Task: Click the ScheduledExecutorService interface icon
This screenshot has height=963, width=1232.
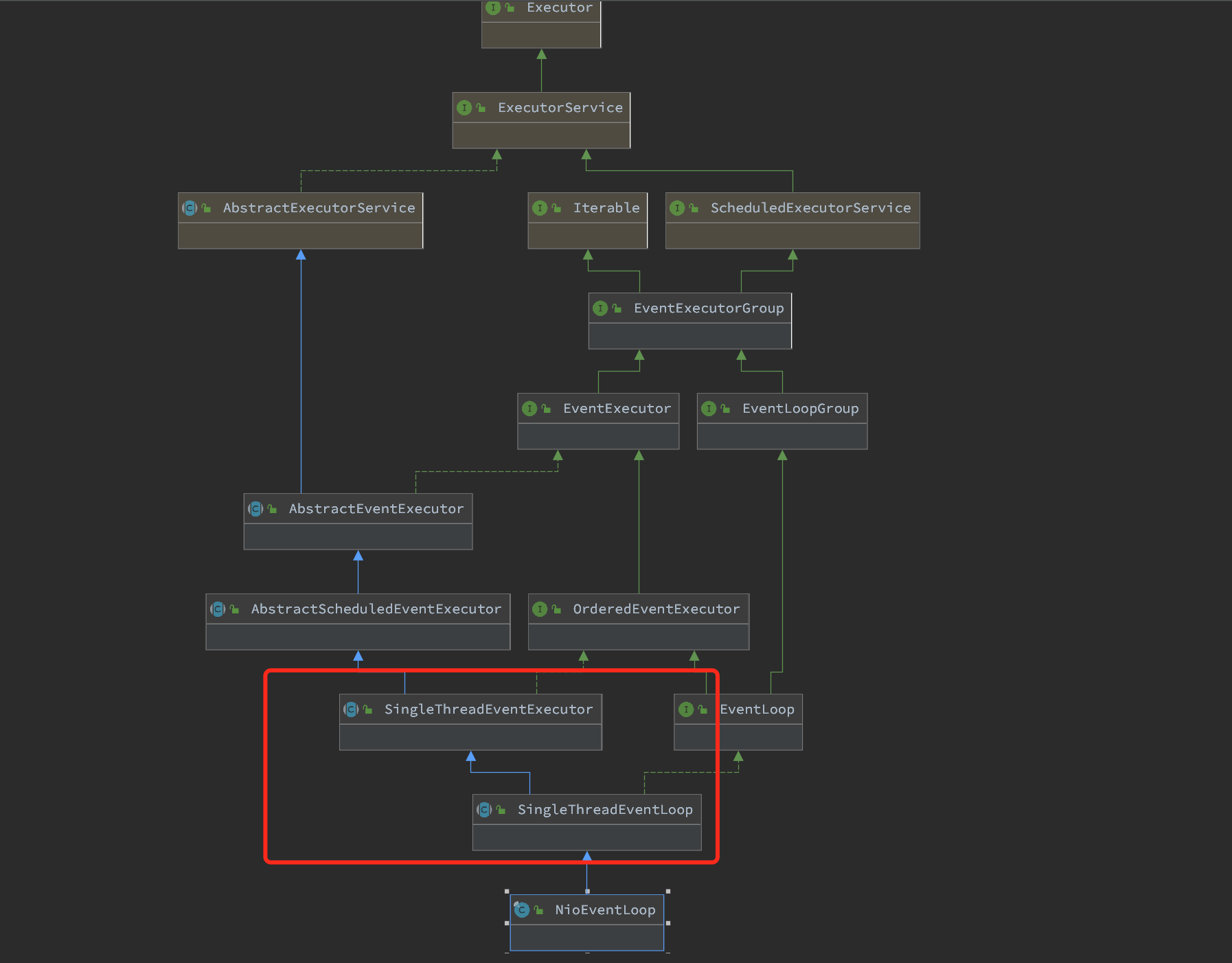Action: (x=677, y=208)
